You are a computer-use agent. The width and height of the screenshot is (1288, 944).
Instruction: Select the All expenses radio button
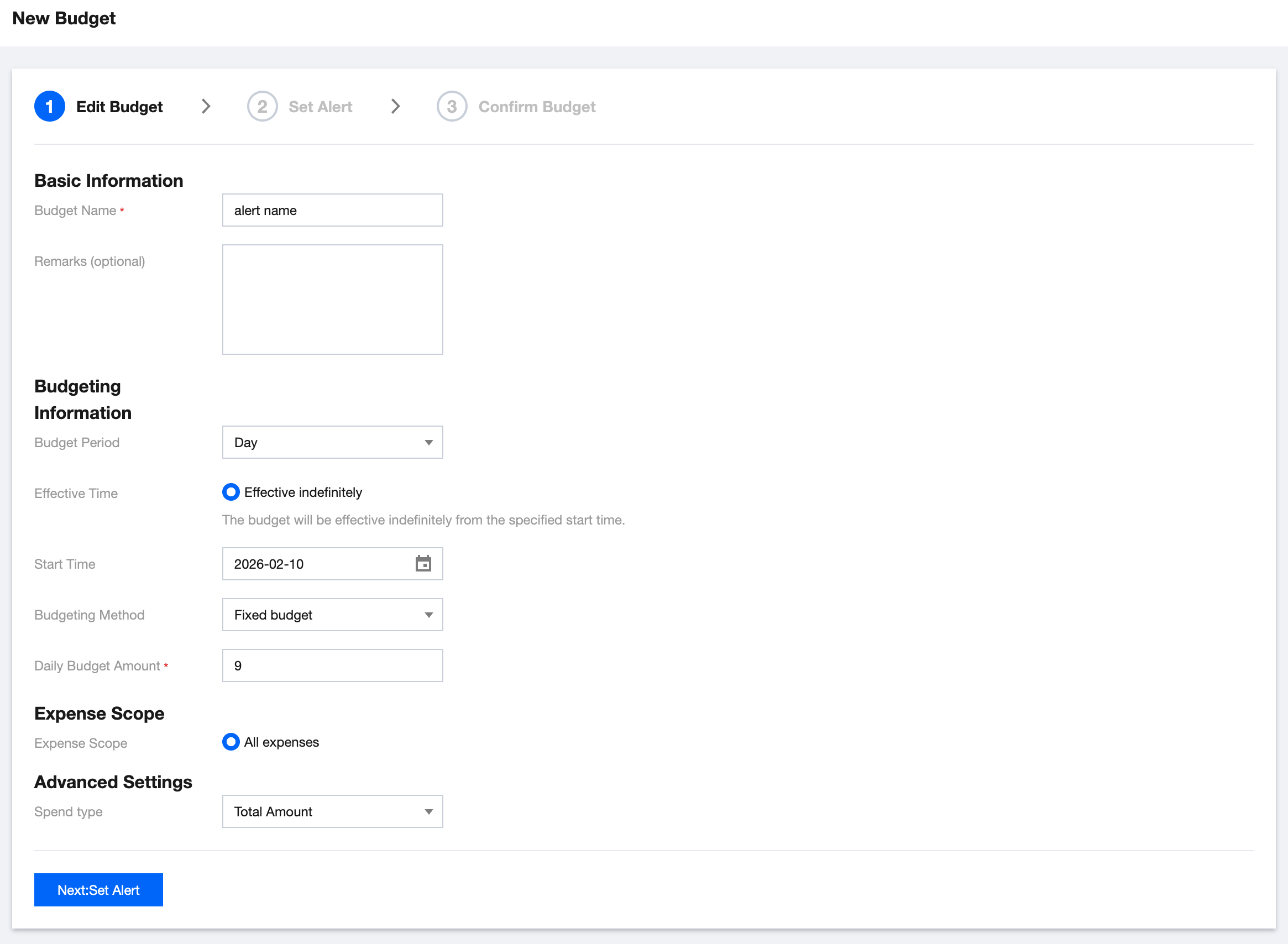(231, 742)
